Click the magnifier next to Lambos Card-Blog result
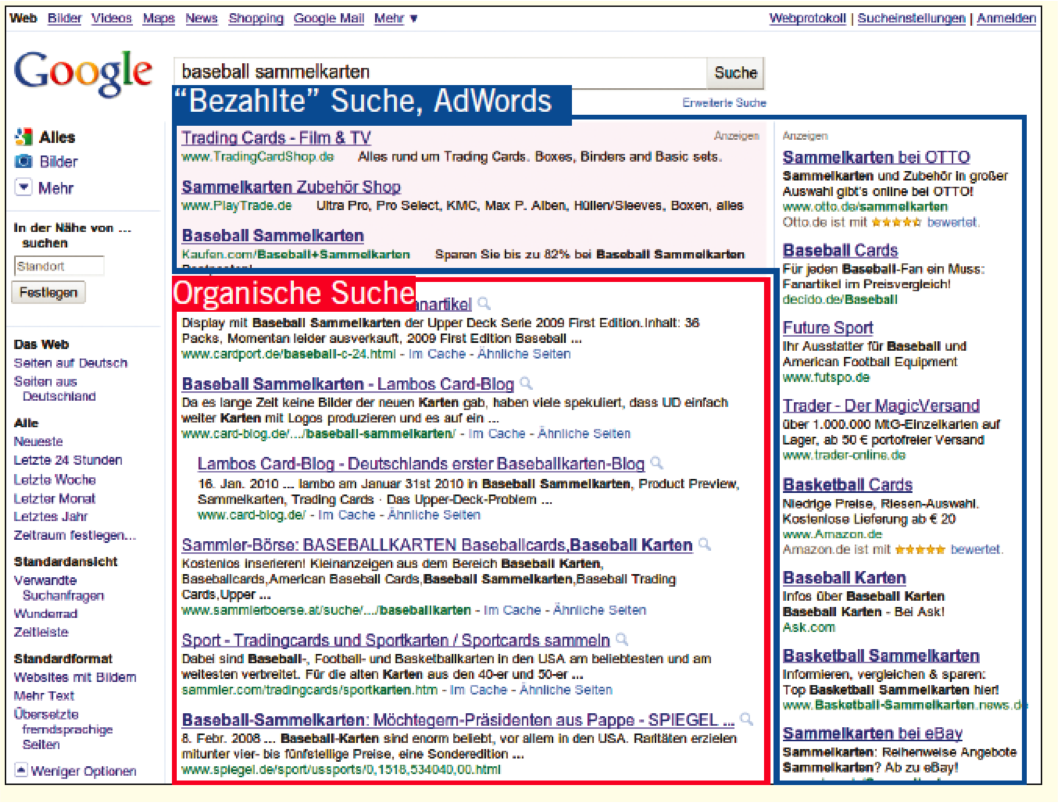The height and width of the screenshot is (803, 1058). pyautogui.click(x=526, y=384)
